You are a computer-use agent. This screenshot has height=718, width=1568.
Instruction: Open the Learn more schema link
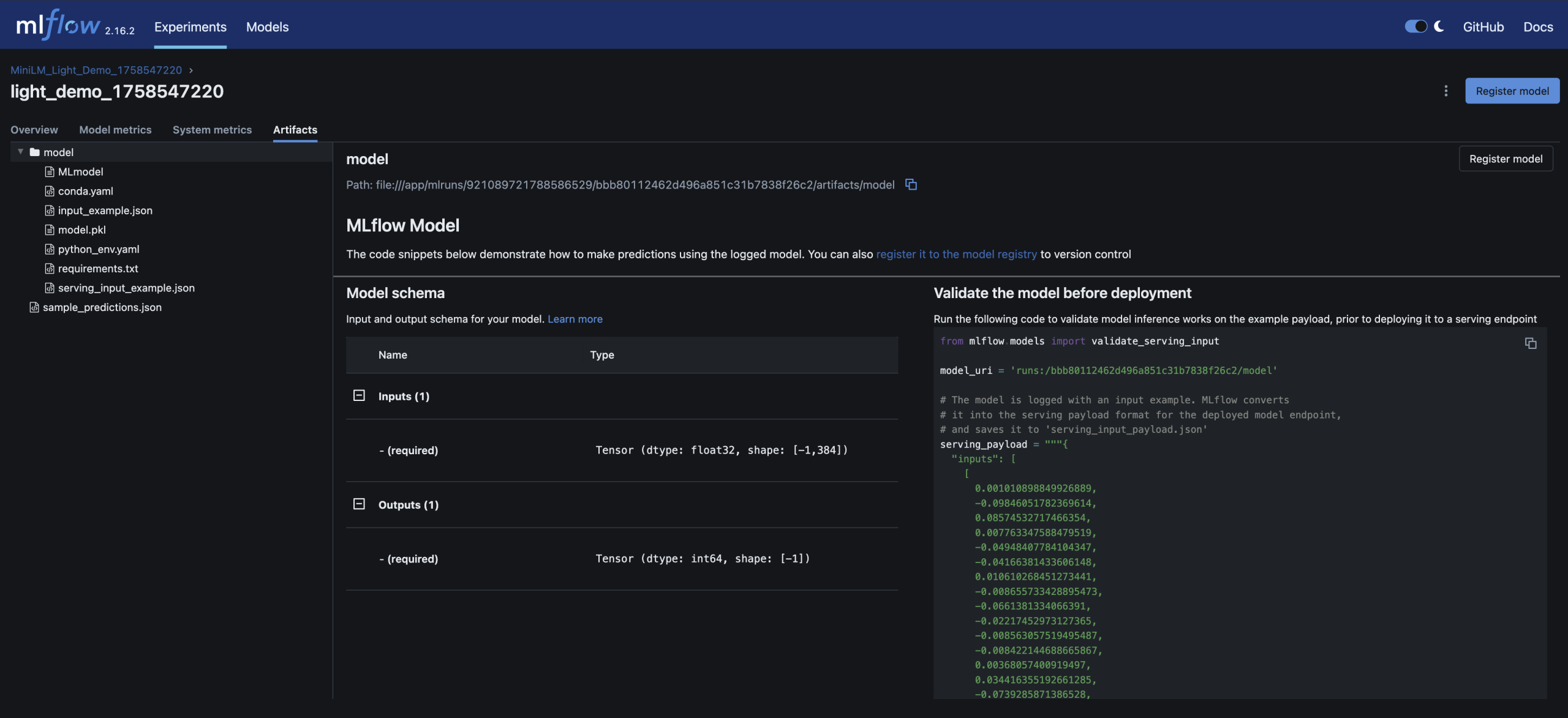click(575, 320)
